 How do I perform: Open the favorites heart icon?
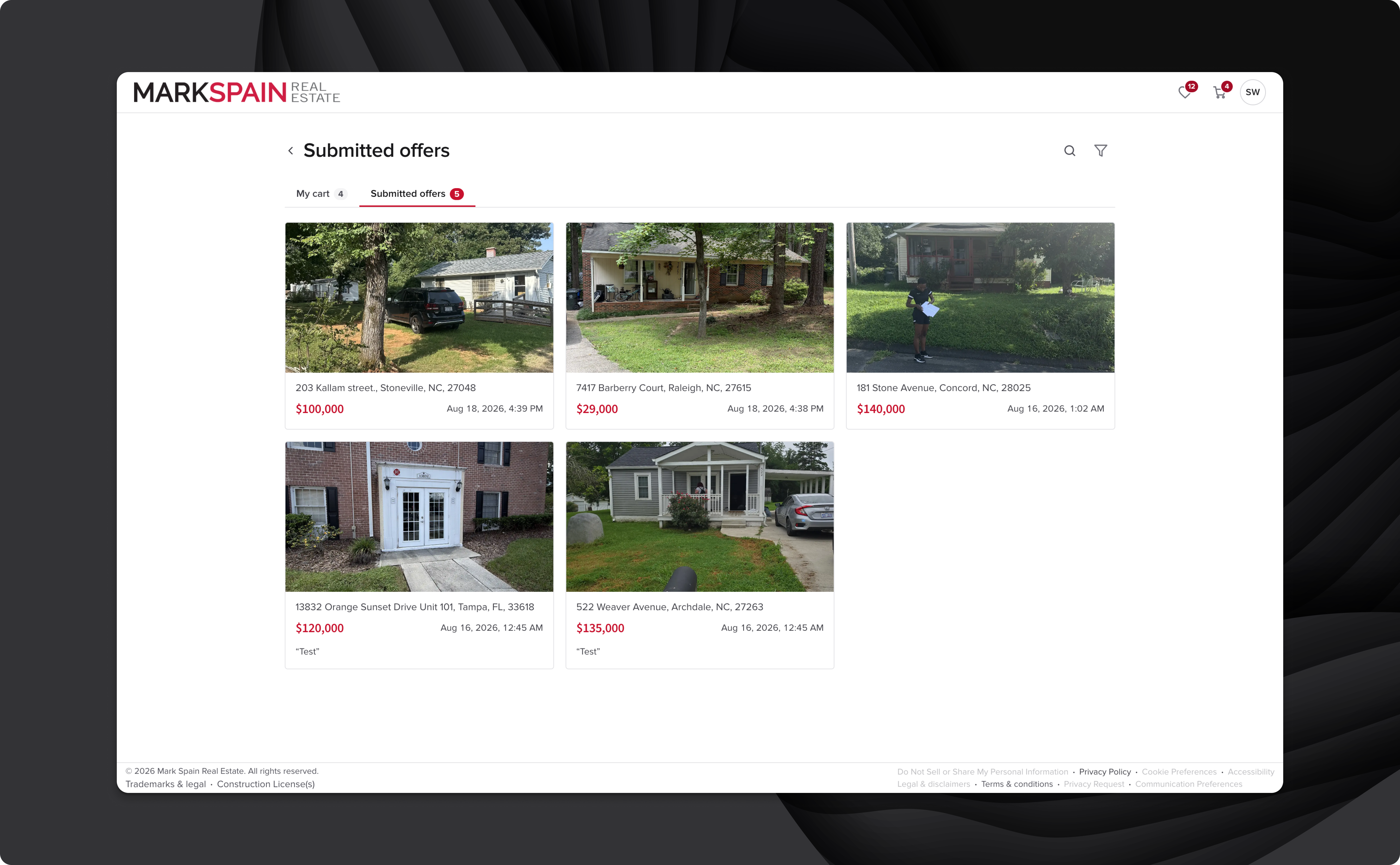pos(1185,92)
